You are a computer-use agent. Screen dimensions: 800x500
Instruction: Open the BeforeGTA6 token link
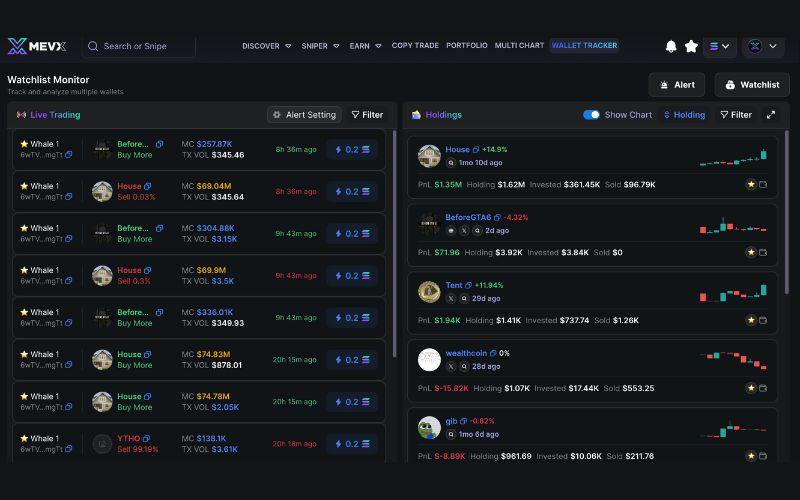[468, 217]
